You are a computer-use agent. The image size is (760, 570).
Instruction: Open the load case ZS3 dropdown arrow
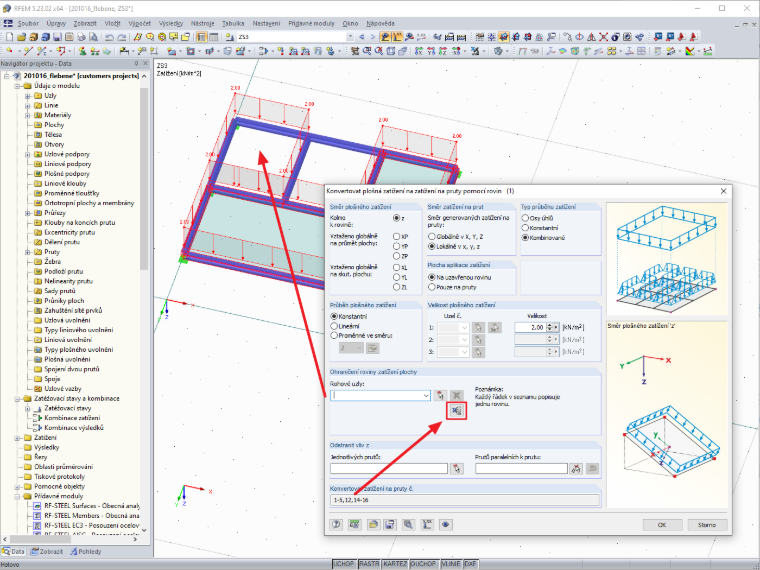[x=350, y=37]
